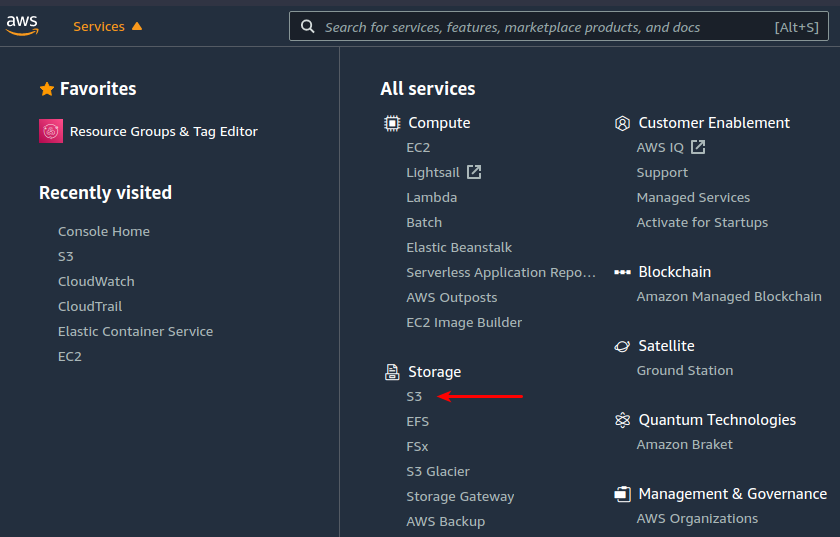Open S3 under Storage category
Image resolution: width=840 pixels, height=537 pixels.
tap(414, 397)
